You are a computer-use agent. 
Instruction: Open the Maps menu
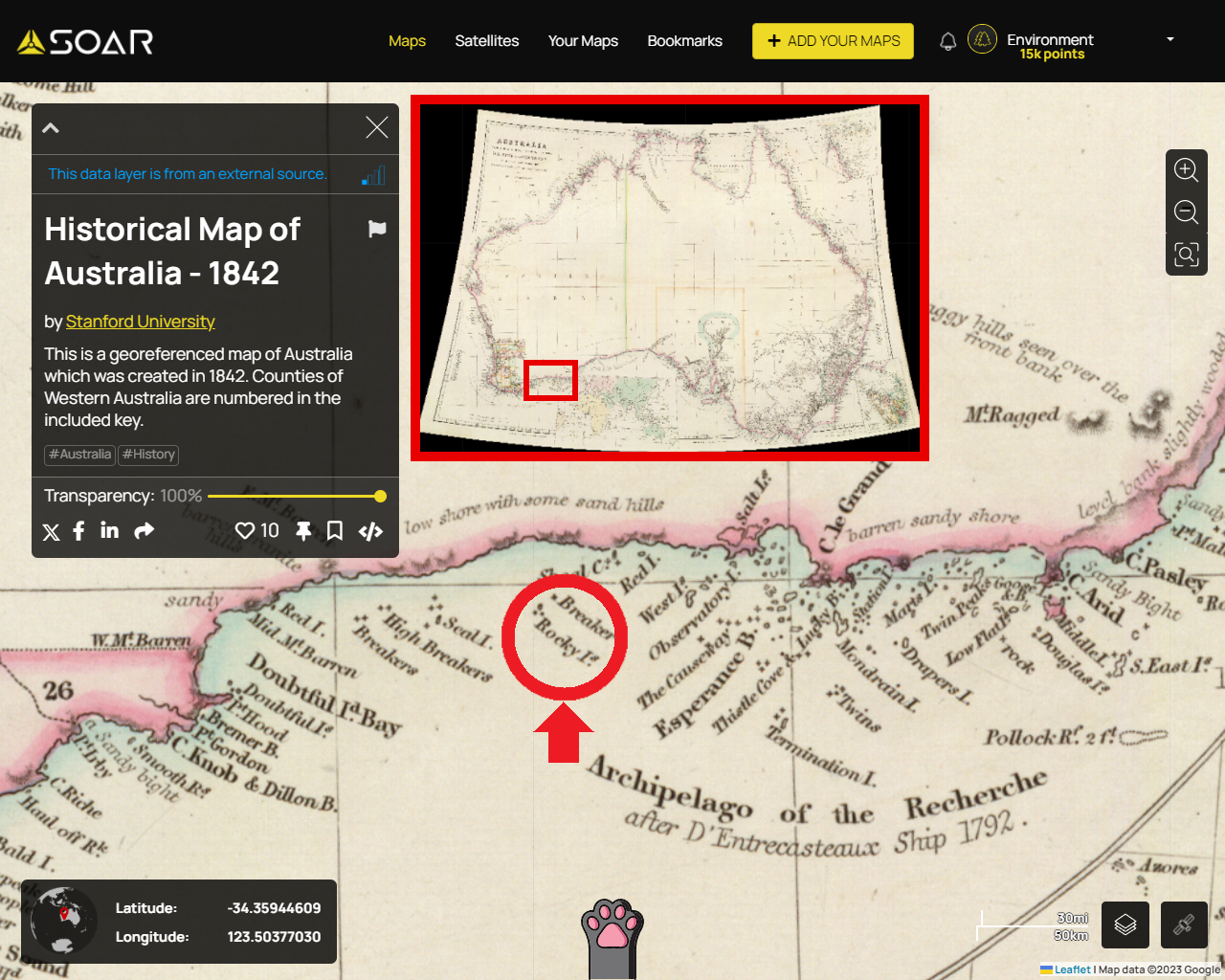pos(407,41)
